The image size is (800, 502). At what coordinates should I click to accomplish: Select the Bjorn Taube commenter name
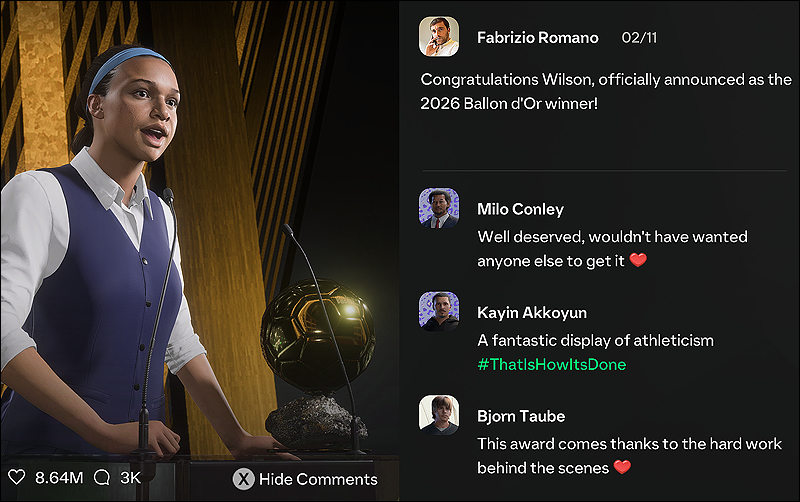(x=521, y=416)
